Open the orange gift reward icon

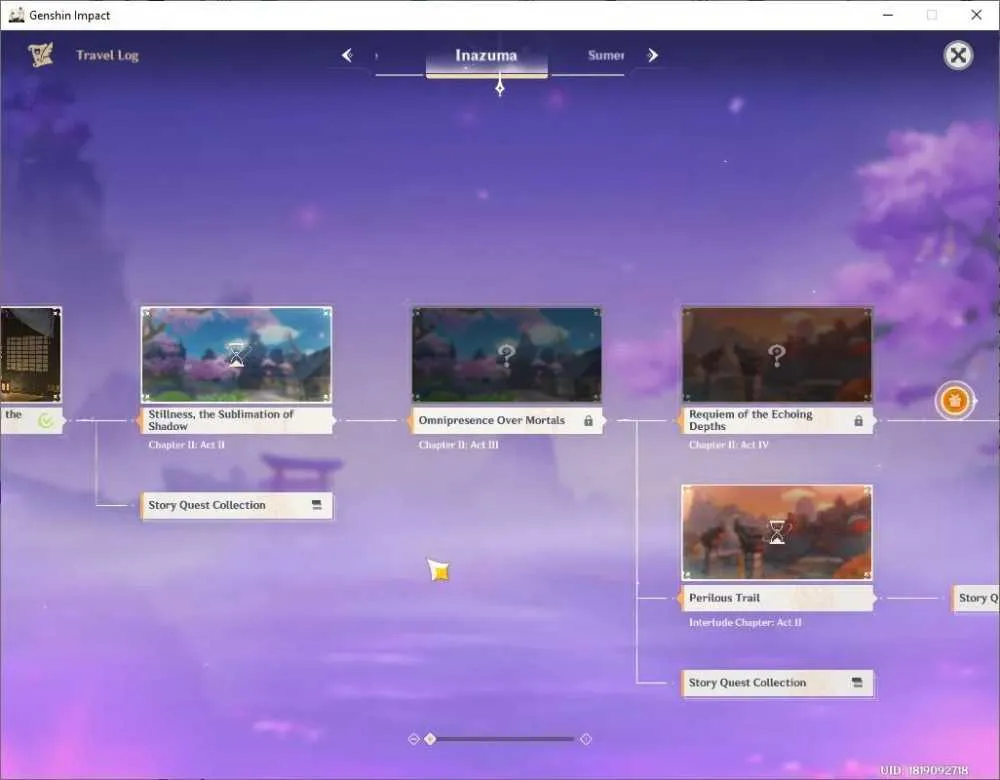pyautogui.click(x=954, y=401)
